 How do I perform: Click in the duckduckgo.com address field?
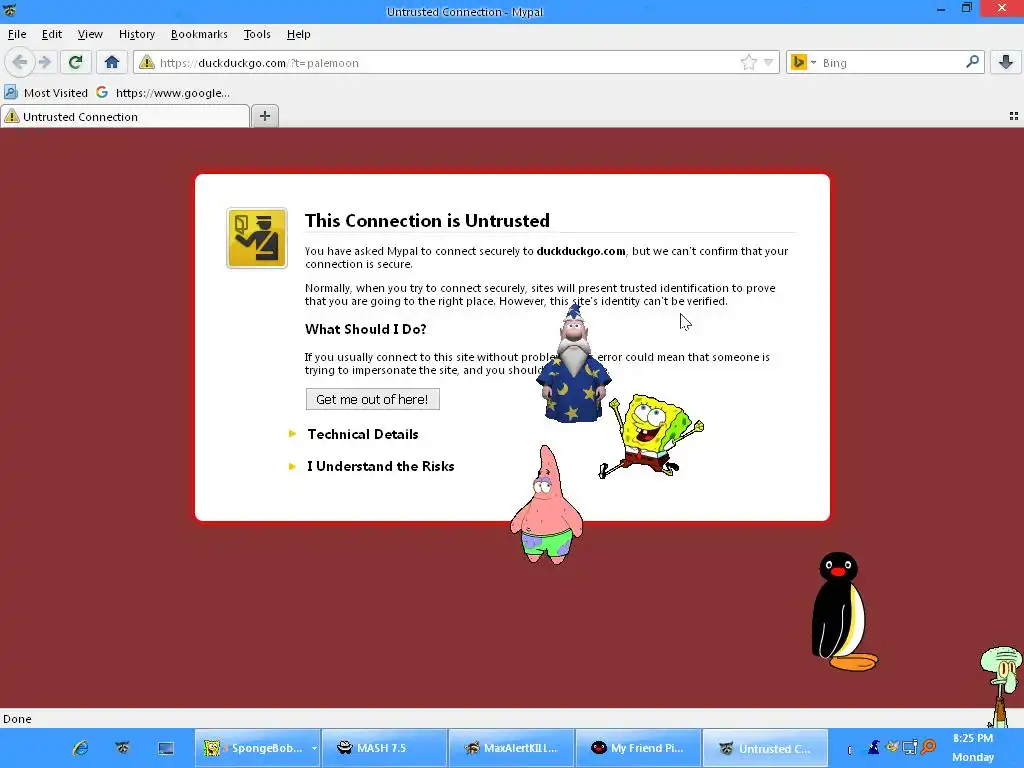(447, 63)
